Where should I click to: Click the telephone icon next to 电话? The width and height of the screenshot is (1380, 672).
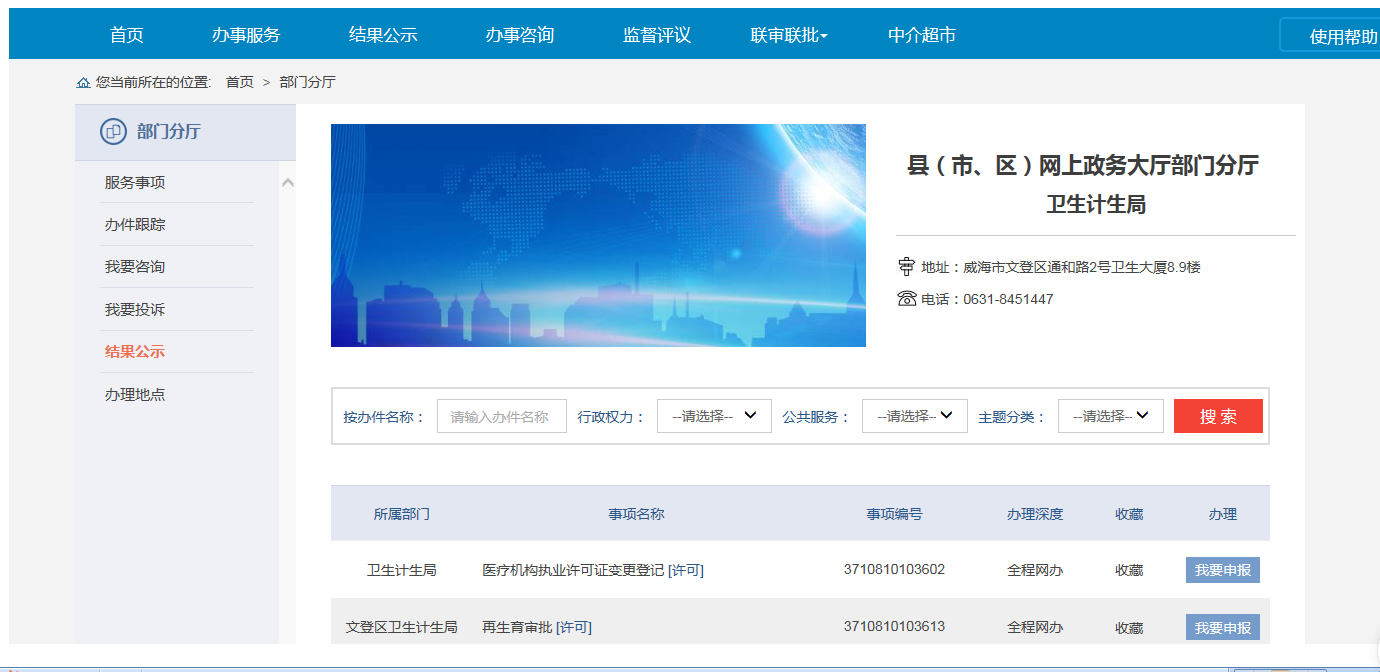(906, 299)
